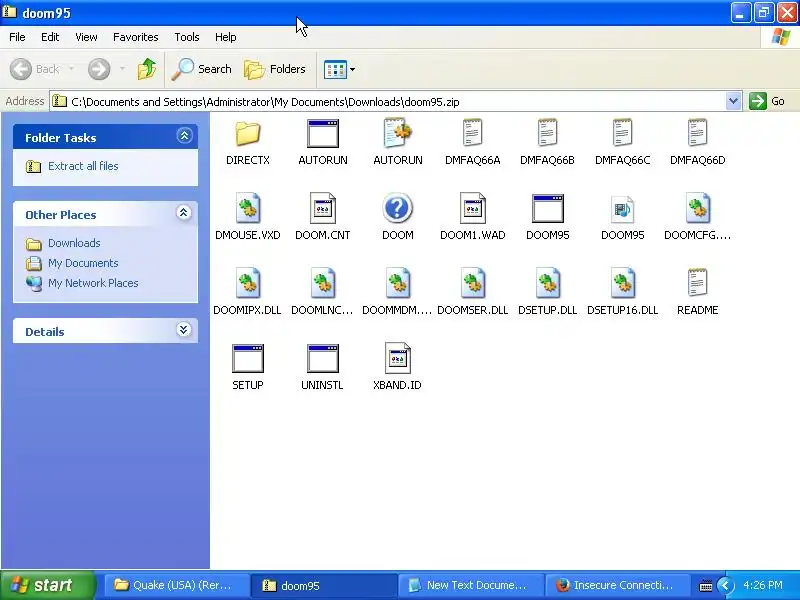Click the zip icon in title bar
This screenshot has height=600, width=800.
pyautogui.click(x=9, y=12)
